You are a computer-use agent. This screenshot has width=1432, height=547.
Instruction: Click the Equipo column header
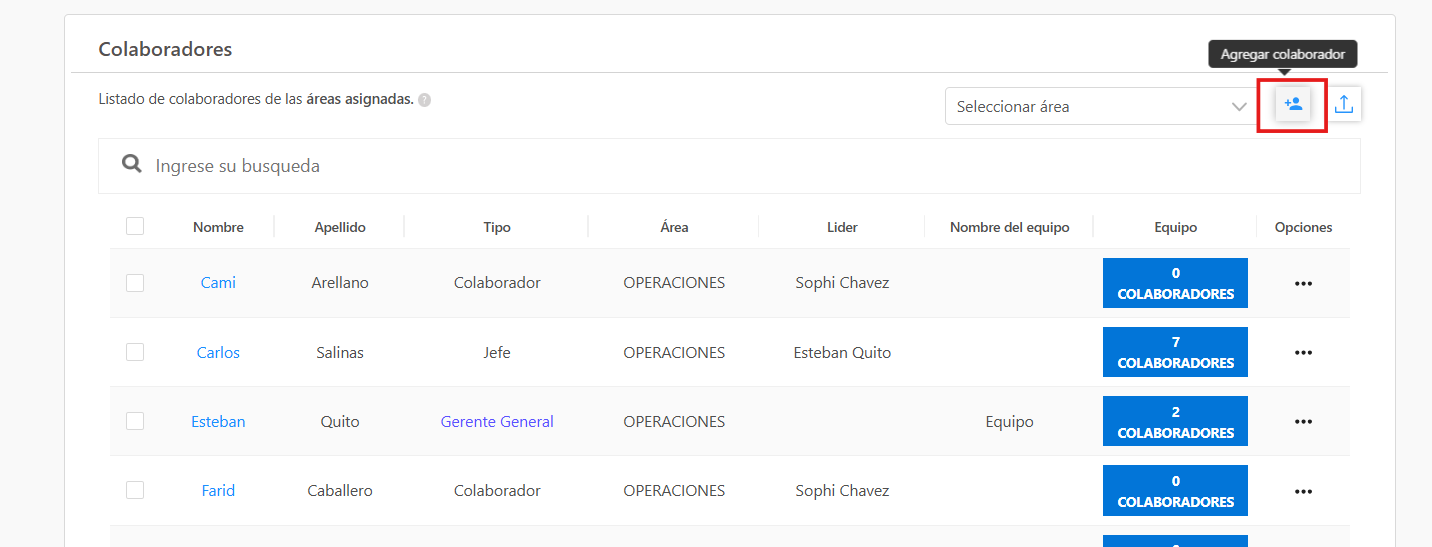coord(1175,227)
